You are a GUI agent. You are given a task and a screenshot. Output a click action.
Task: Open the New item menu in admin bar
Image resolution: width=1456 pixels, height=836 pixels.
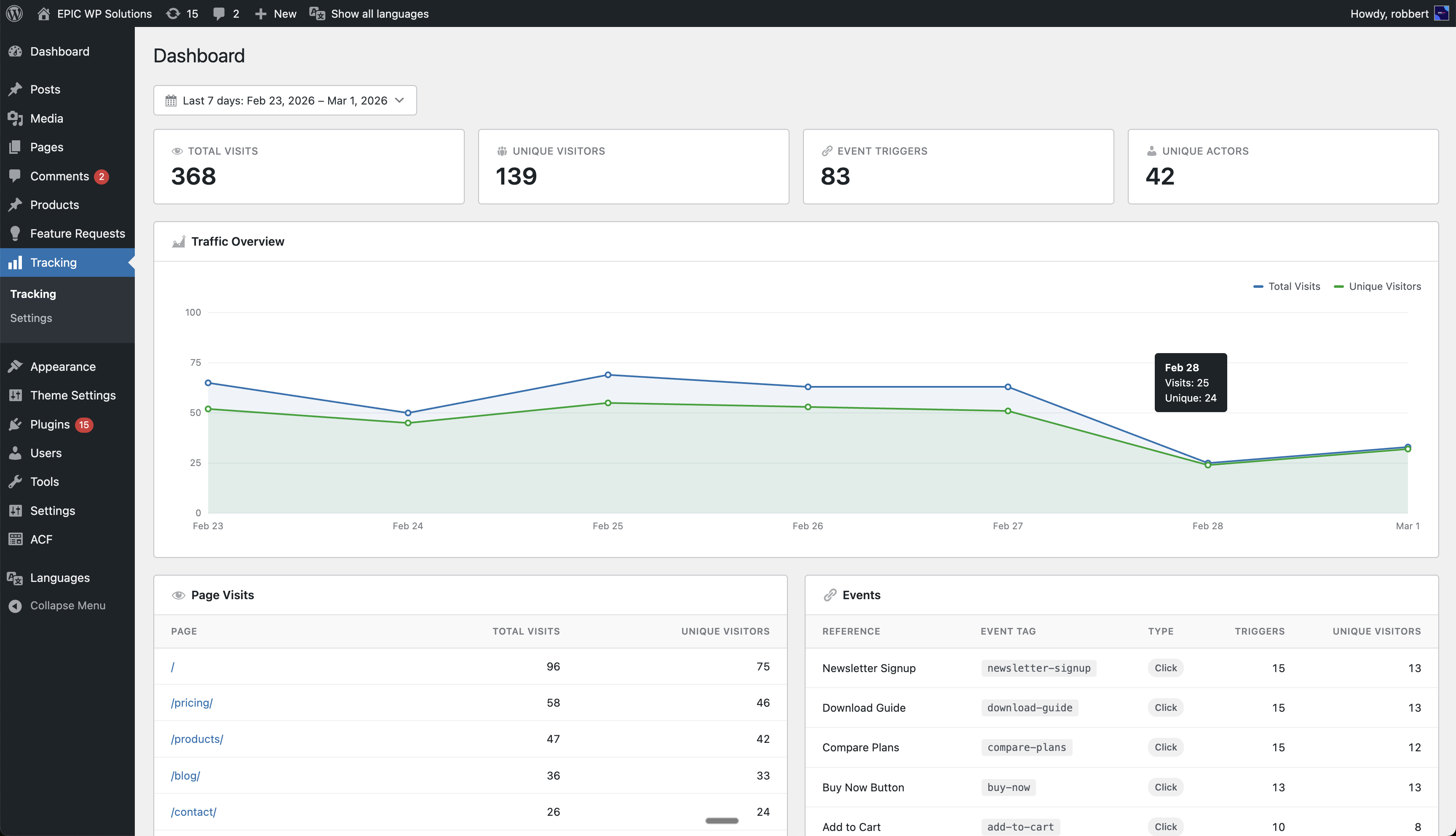pos(276,13)
